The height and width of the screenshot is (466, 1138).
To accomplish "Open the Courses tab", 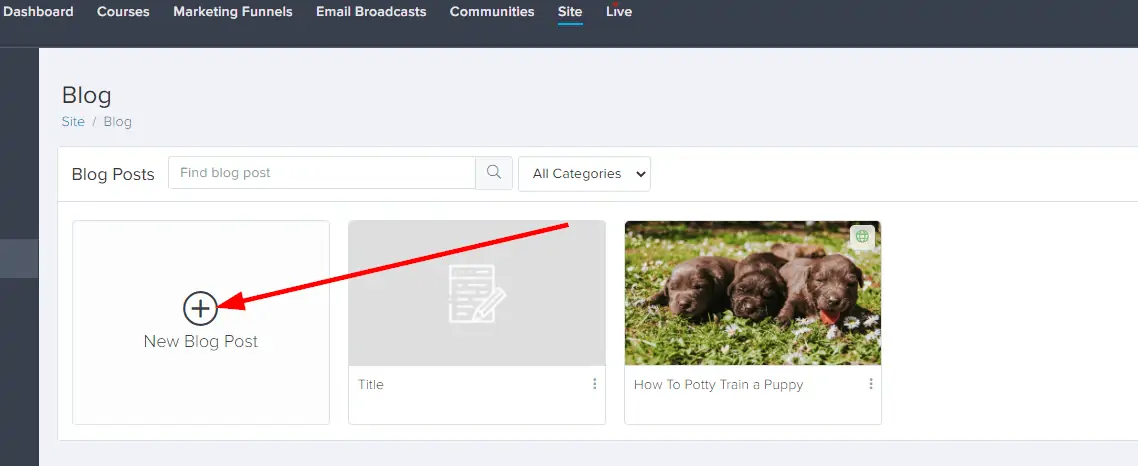I will pyautogui.click(x=123, y=12).
